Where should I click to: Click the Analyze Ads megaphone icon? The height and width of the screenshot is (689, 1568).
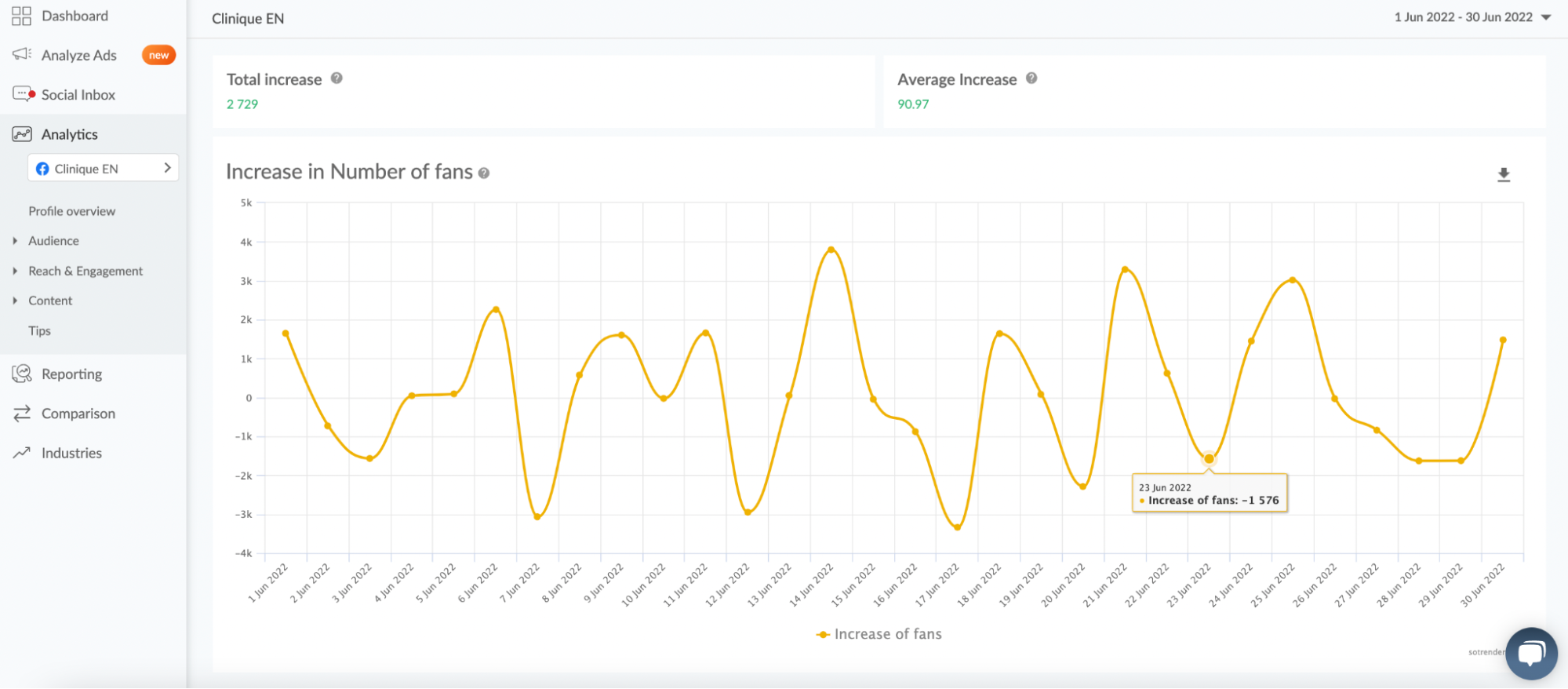click(x=21, y=54)
